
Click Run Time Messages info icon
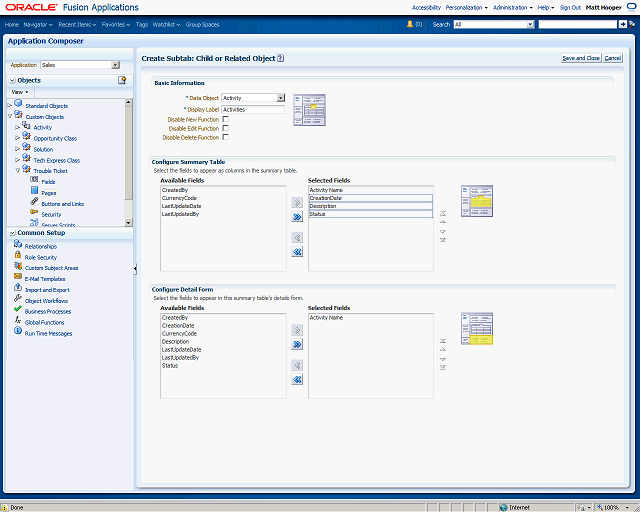(18, 330)
